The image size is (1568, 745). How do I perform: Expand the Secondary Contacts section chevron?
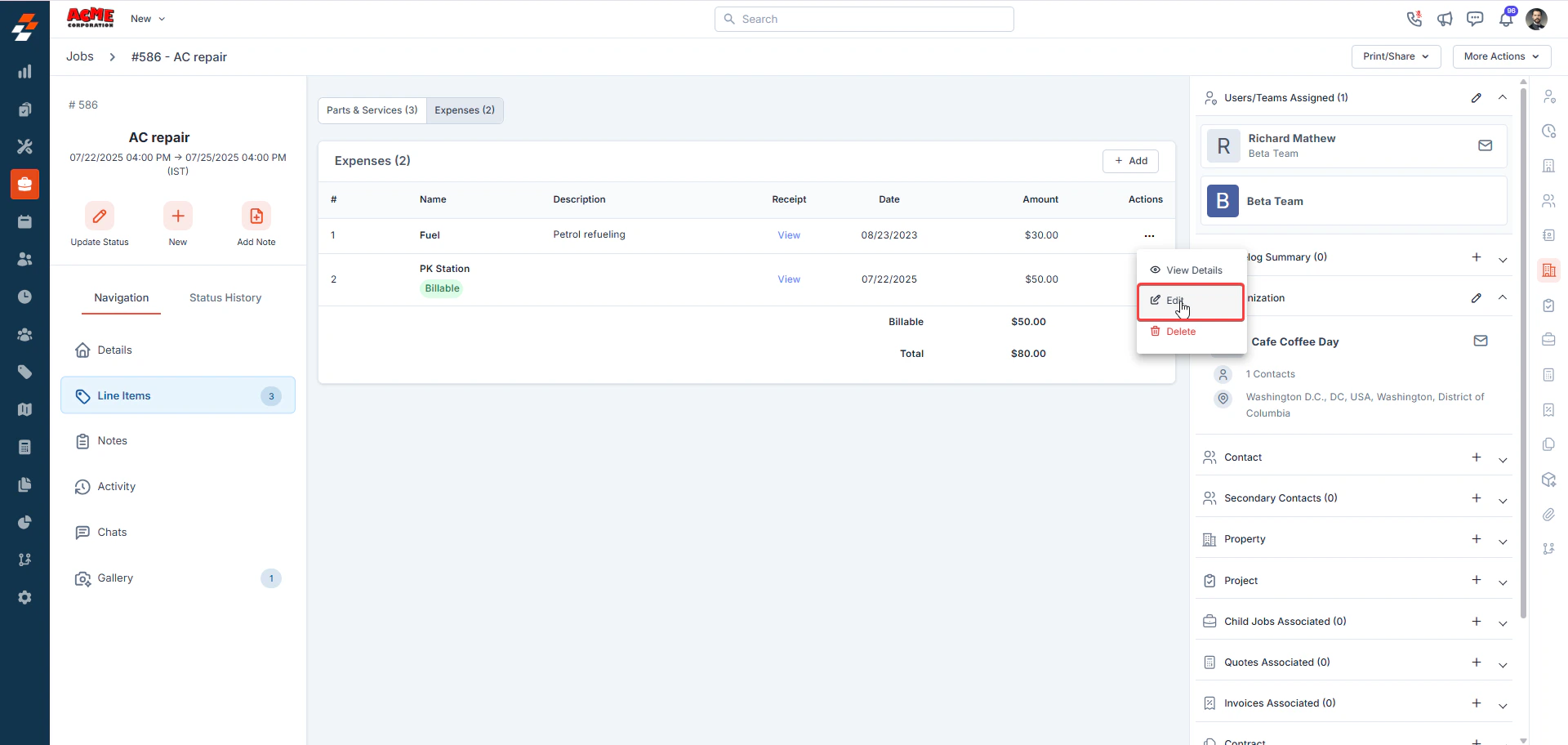(1502, 501)
